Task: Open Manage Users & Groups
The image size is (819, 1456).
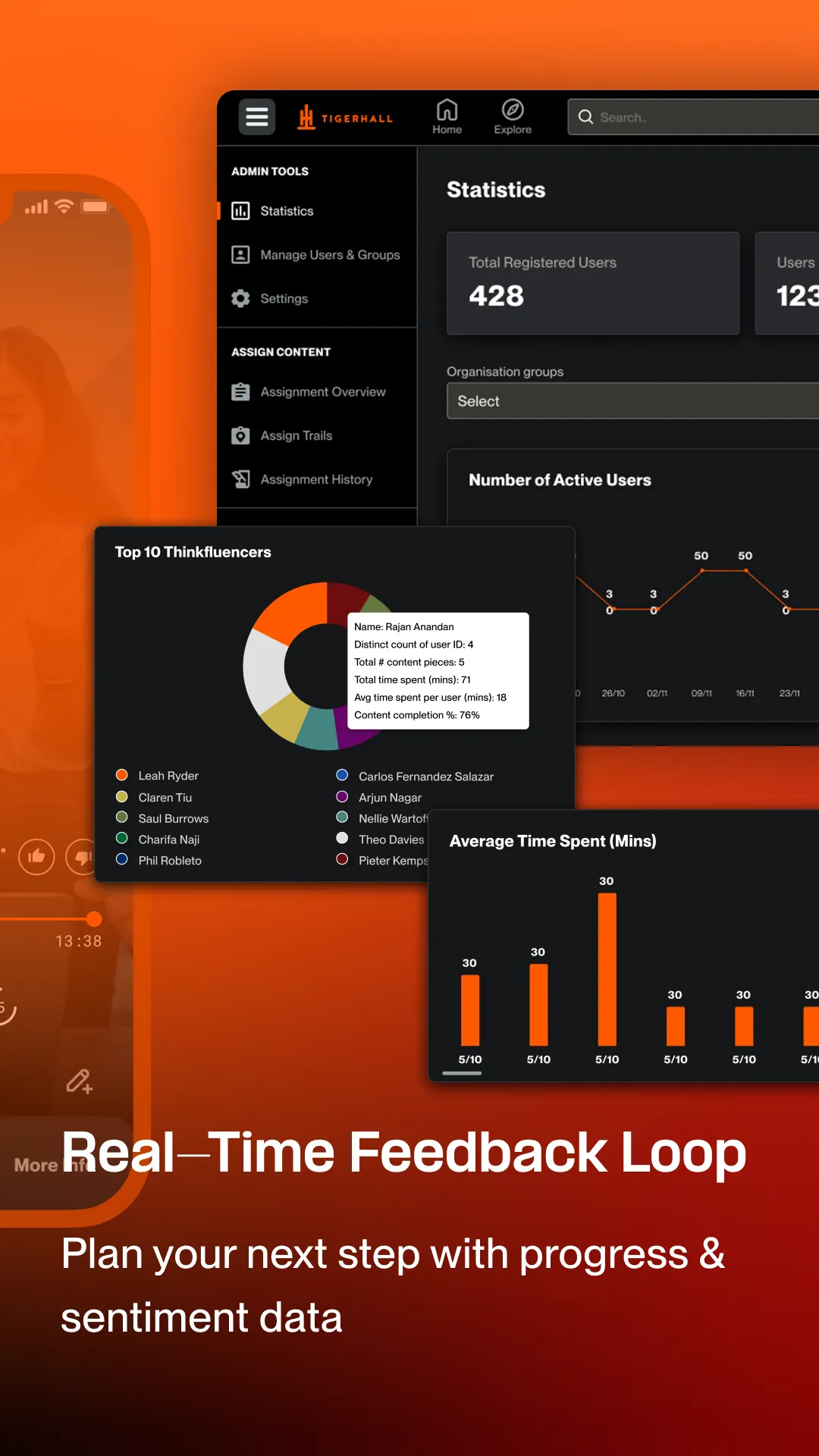Action: point(330,255)
